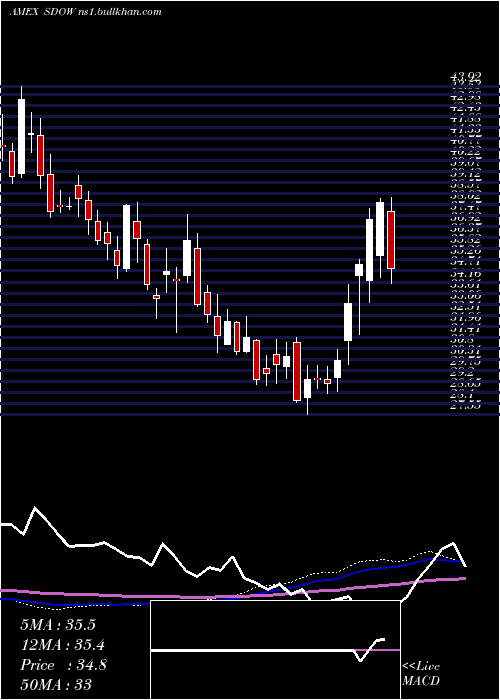Select the 12MA : 35.4 readout
The width and height of the screenshot is (500, 700).
point(63,645)
